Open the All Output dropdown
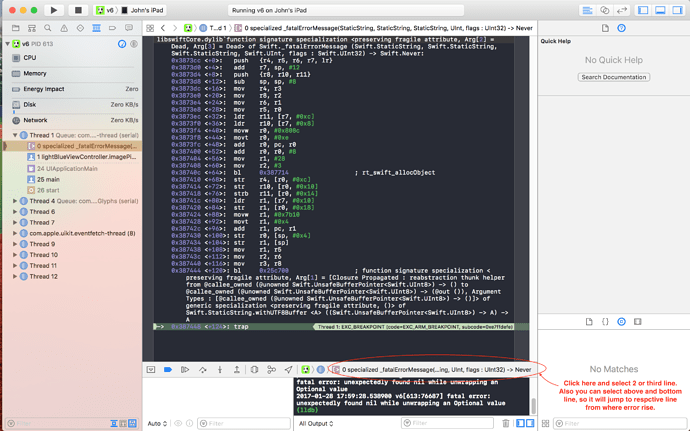This screenshot has height=431, width=690. pos(322,423)
